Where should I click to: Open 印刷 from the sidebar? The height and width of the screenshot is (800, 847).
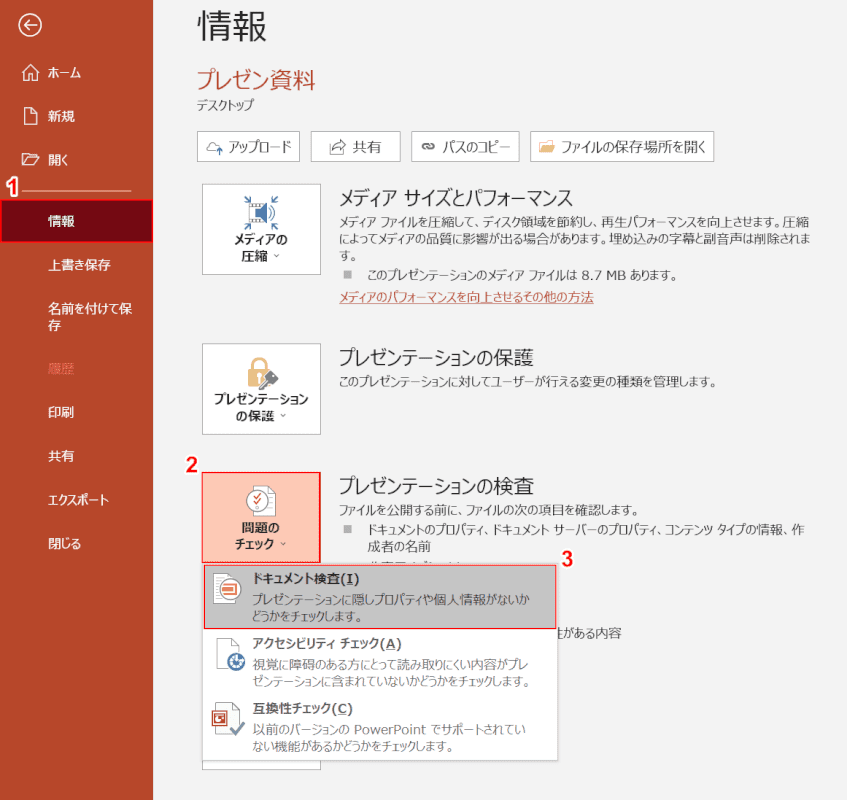76,412
